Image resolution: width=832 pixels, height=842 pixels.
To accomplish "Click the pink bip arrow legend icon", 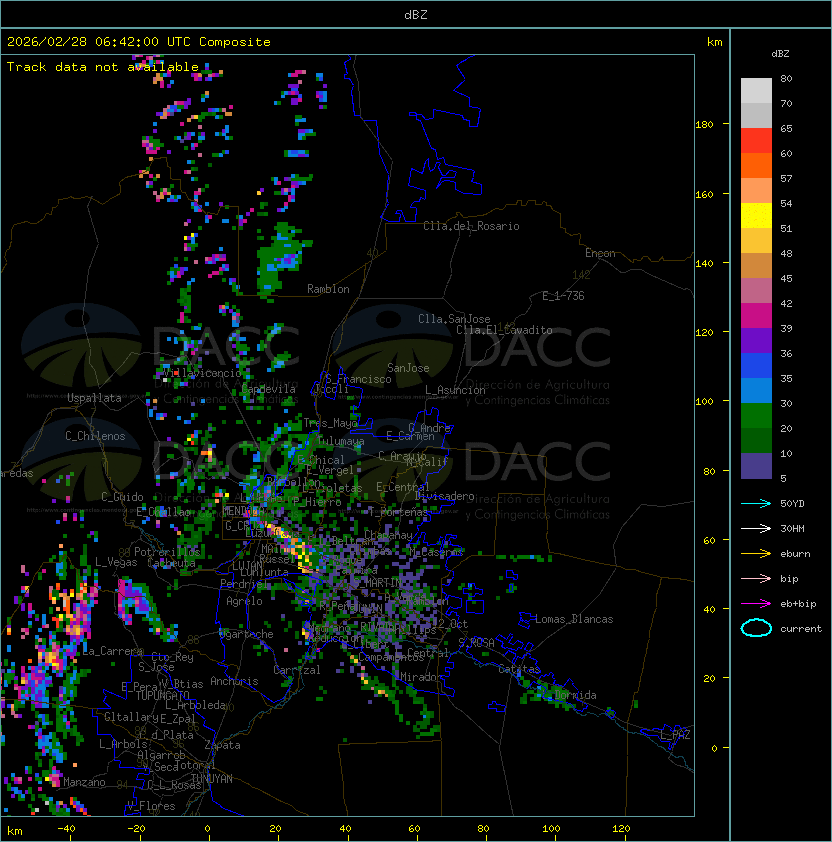I will (x=756, y=578).
